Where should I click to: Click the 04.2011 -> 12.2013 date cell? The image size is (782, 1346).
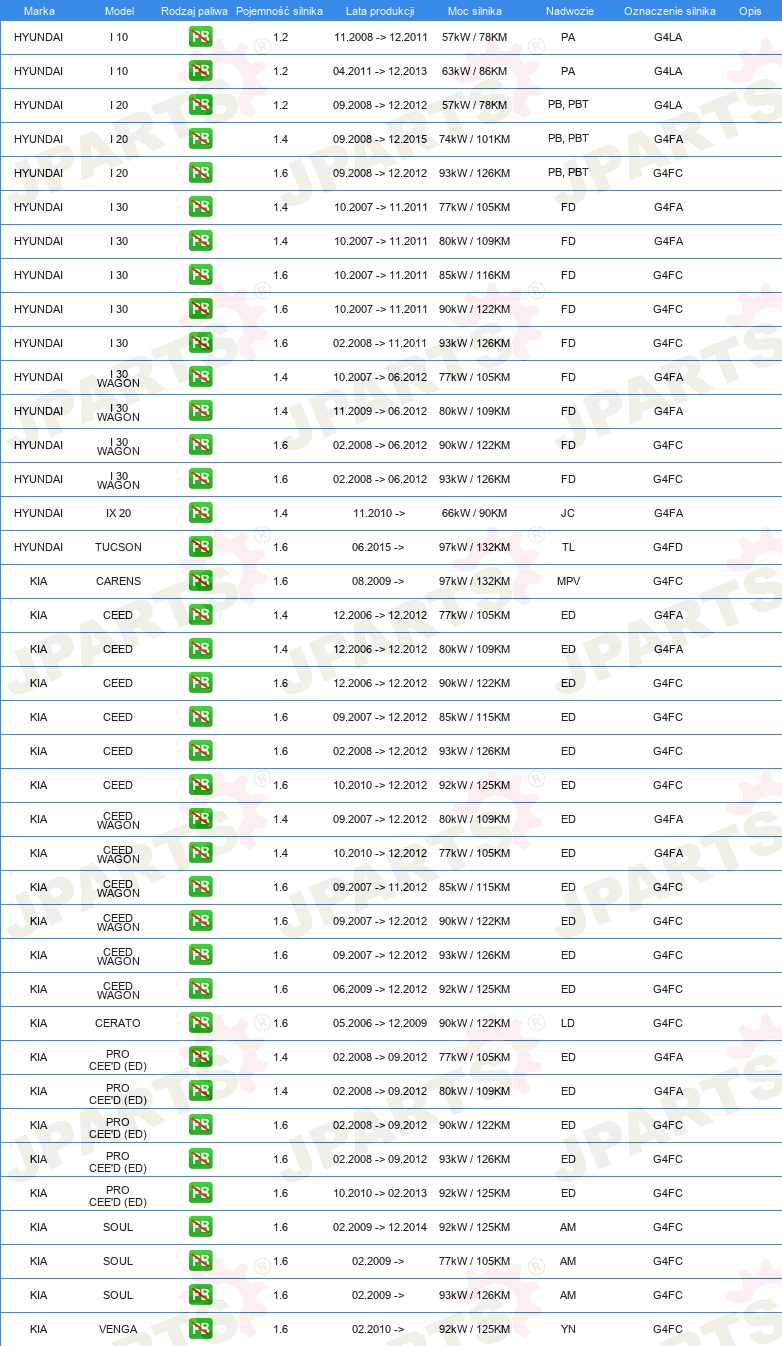(x=380, y=71)
